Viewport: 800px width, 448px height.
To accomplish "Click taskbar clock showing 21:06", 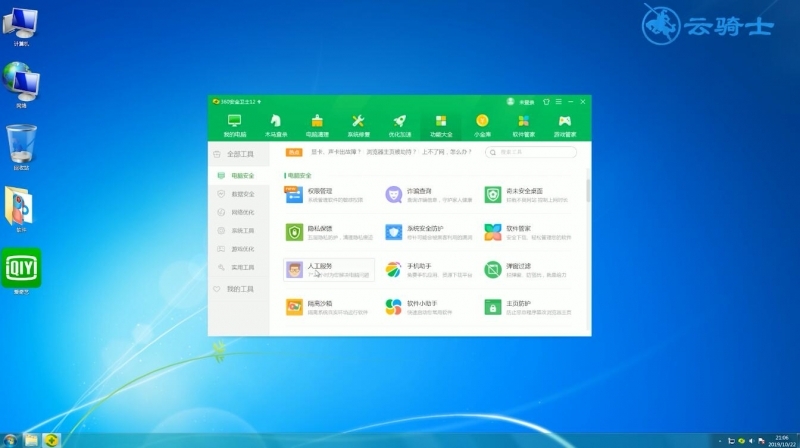I will click(782, 441).
